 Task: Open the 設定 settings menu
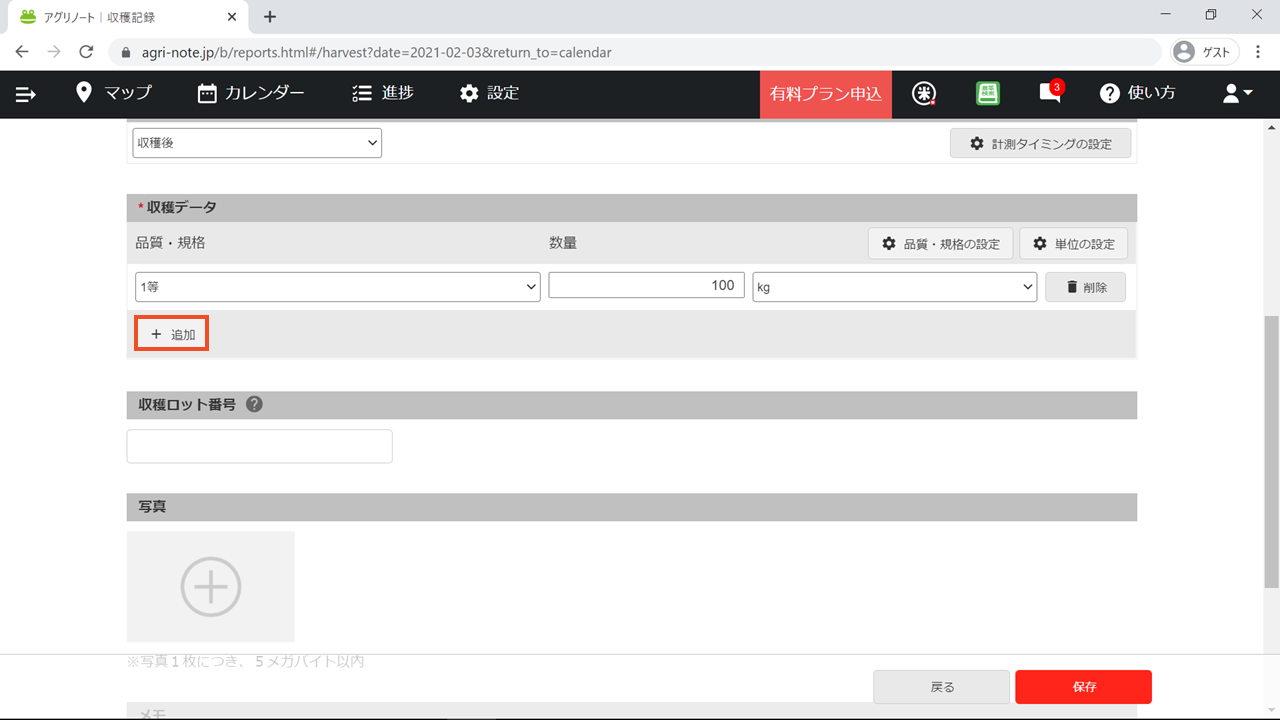point(489,93)
